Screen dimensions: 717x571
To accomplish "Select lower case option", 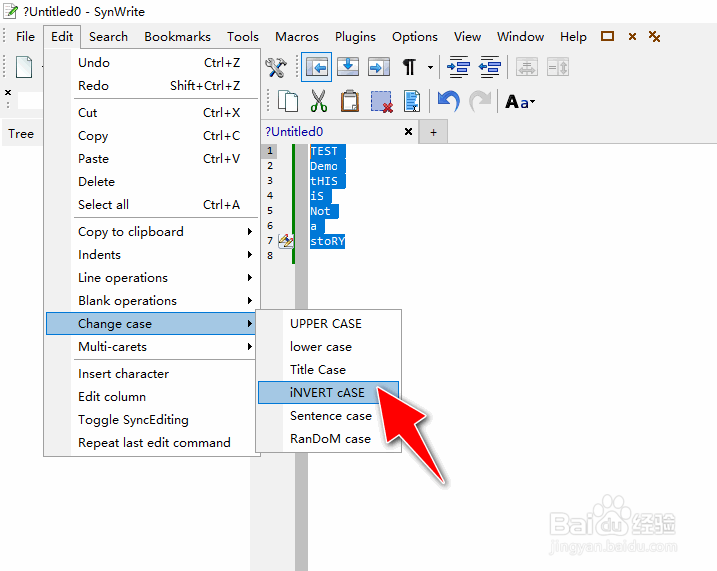I will point(328,347).
